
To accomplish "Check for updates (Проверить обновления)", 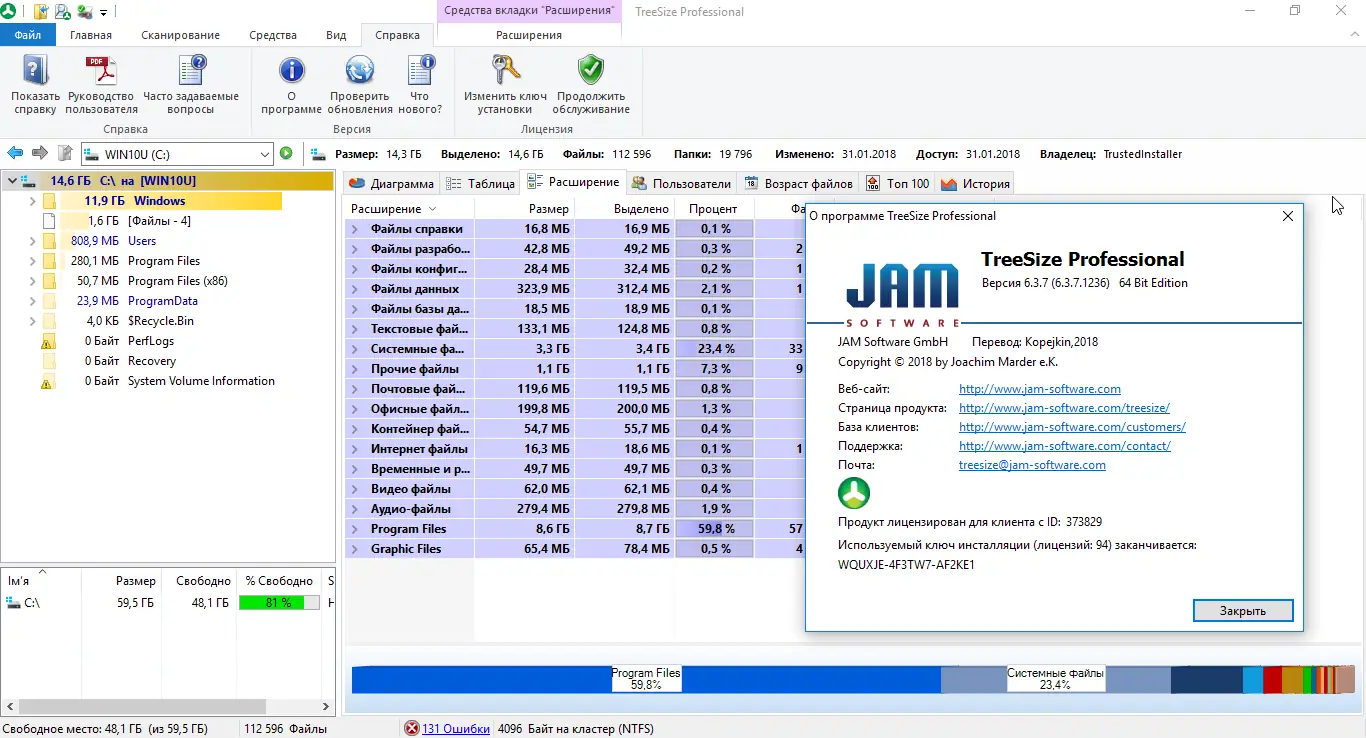I will click(x=360, y=70).
